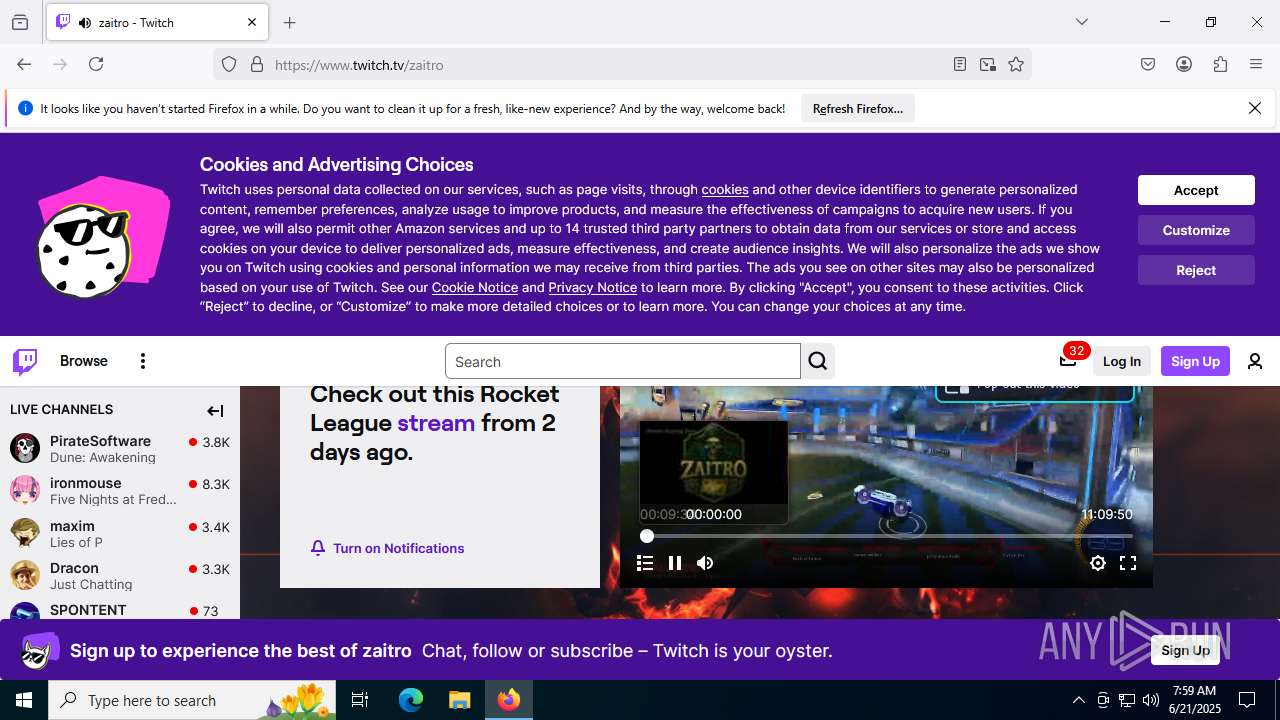This screenshot has width=1280, height=720.
Task: Click the search magnifier button
Action: click(818, 361)
